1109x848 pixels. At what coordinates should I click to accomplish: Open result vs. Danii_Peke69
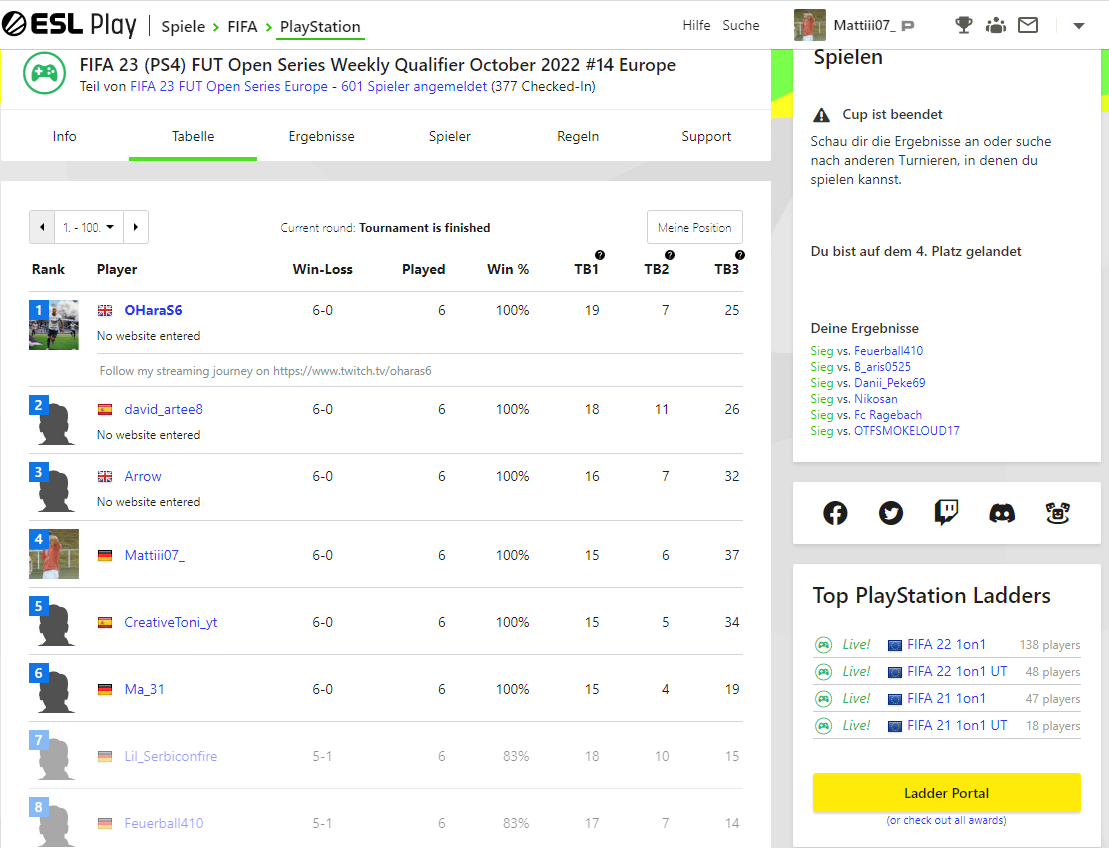click(x=889, y=383)
